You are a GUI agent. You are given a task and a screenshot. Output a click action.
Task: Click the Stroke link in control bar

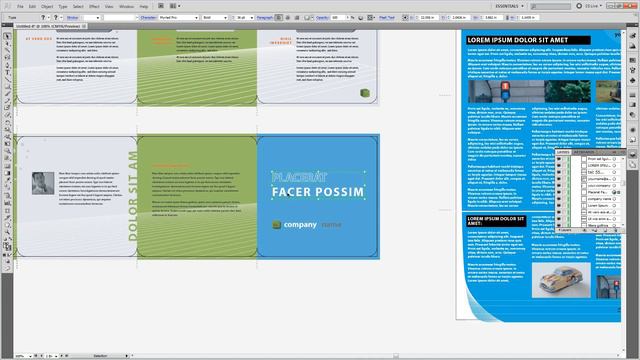(x=72, y=18)
